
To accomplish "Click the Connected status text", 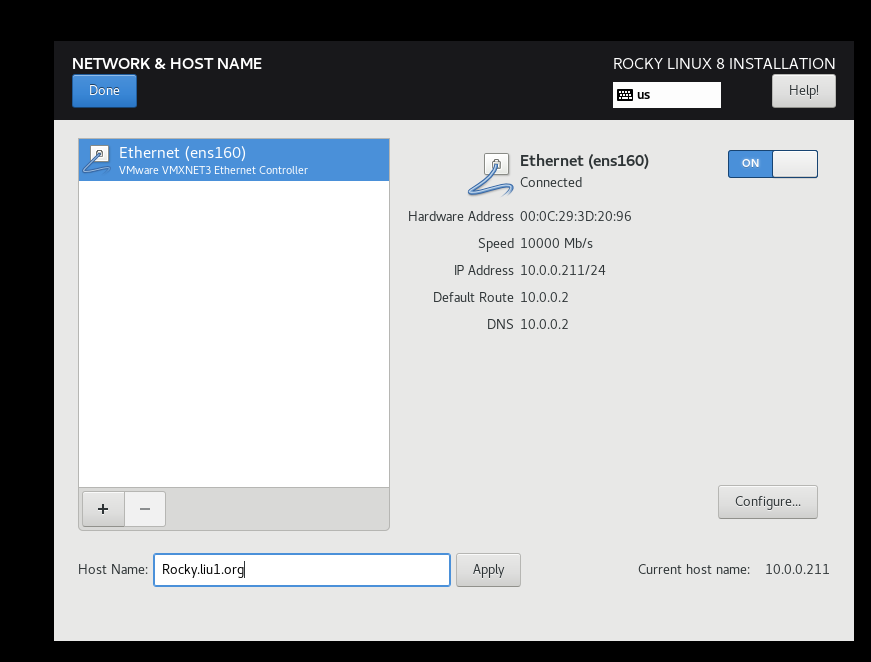I will point(551,183).
